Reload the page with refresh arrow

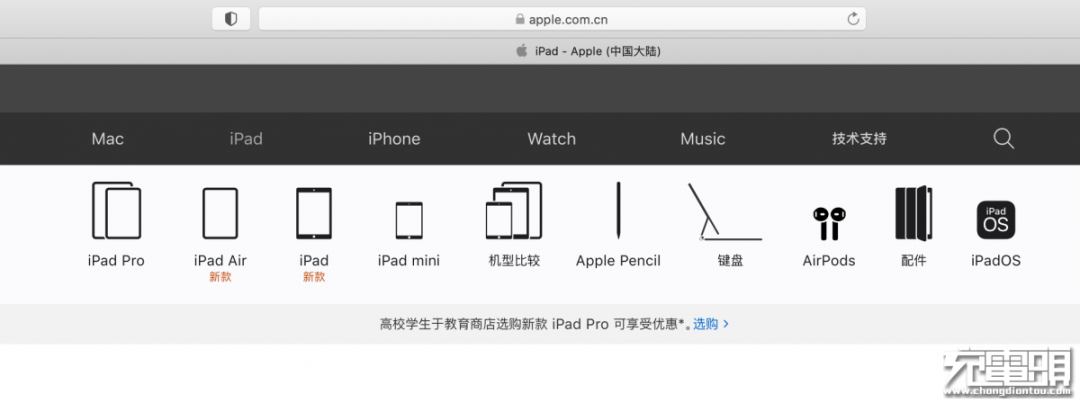click(853, 19)
